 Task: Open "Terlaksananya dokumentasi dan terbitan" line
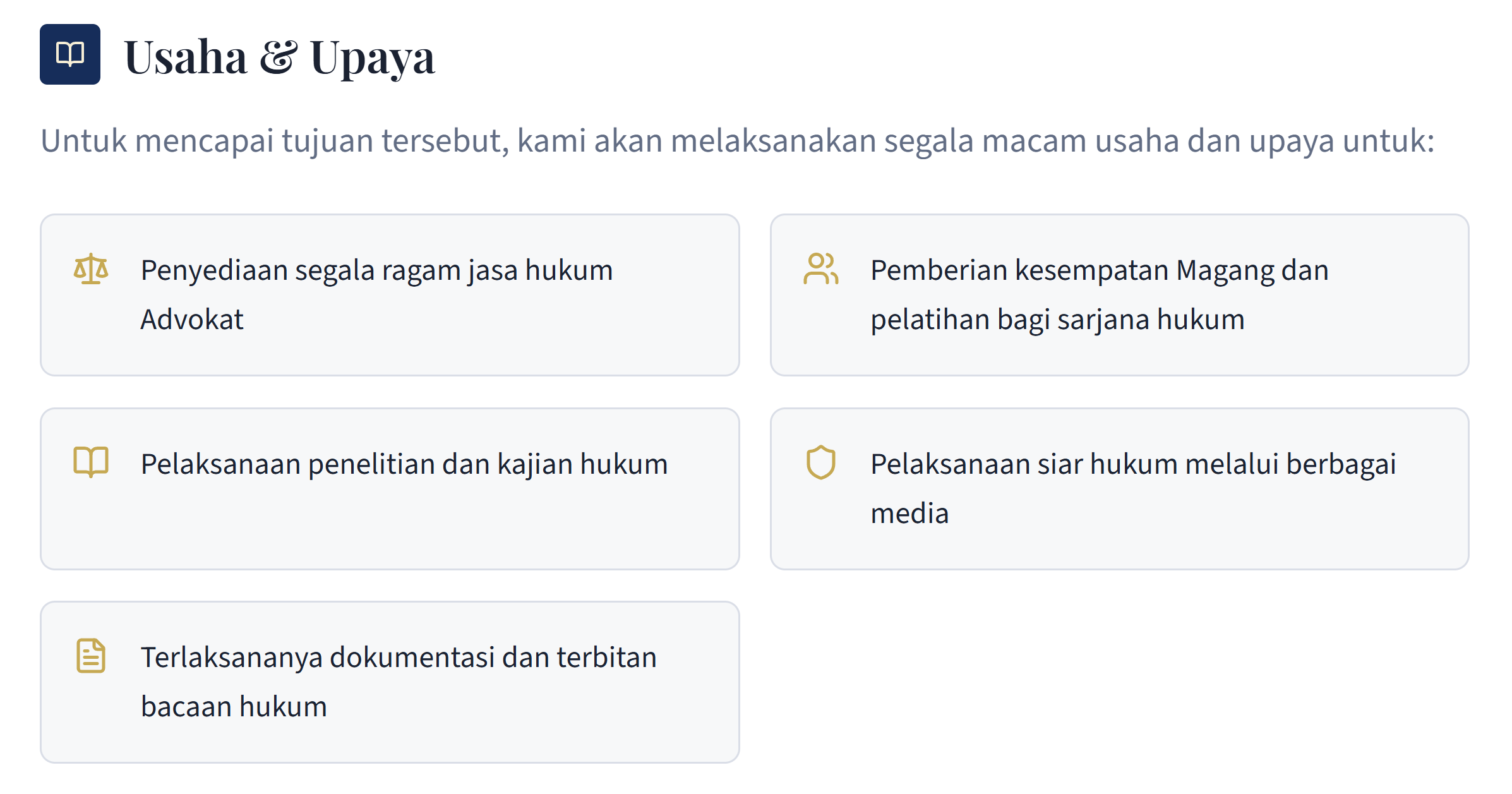(399, 658)
